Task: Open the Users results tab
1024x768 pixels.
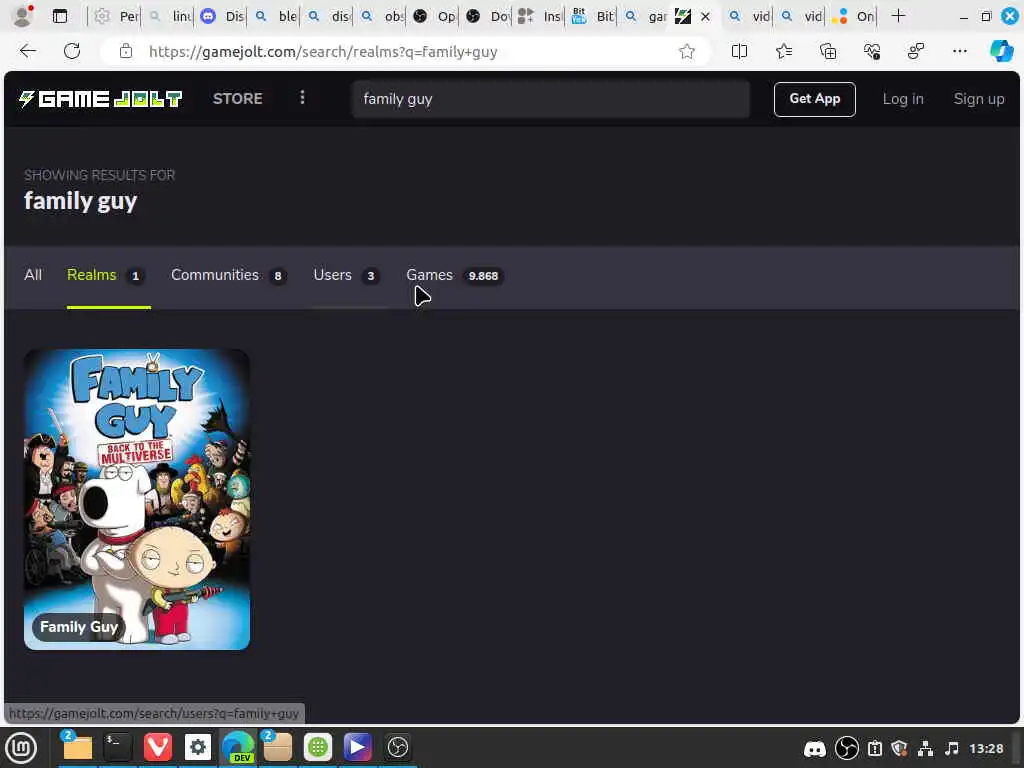Action: 346,276
